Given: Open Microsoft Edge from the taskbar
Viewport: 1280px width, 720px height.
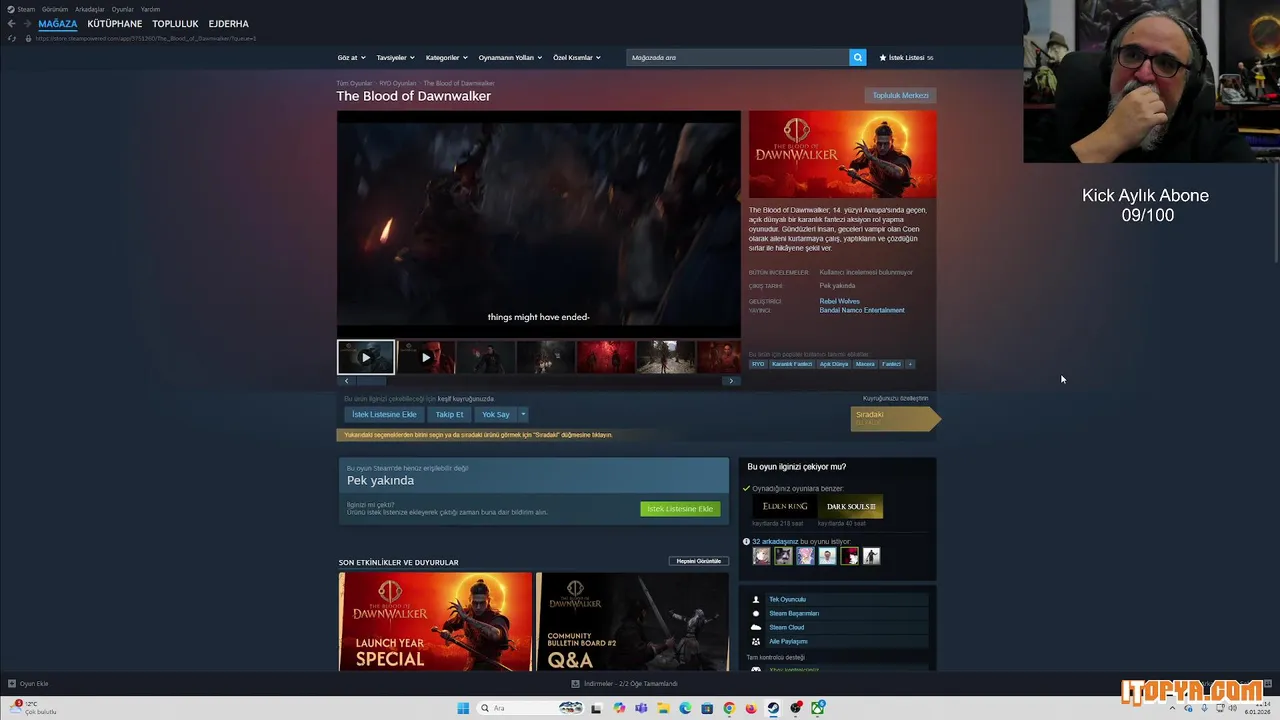Looking at the screenshot, I should click(685, 708).
